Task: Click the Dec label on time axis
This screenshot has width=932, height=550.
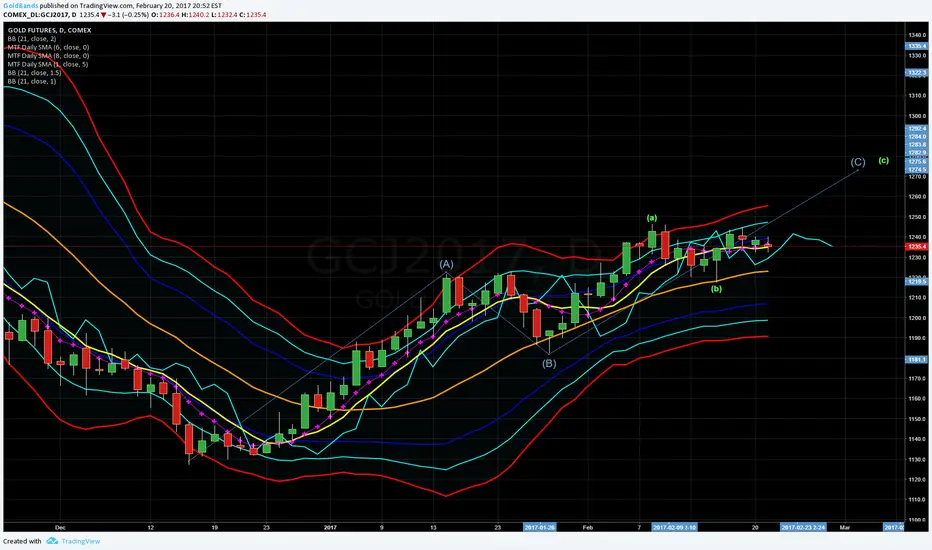Action: coord(59,527)
